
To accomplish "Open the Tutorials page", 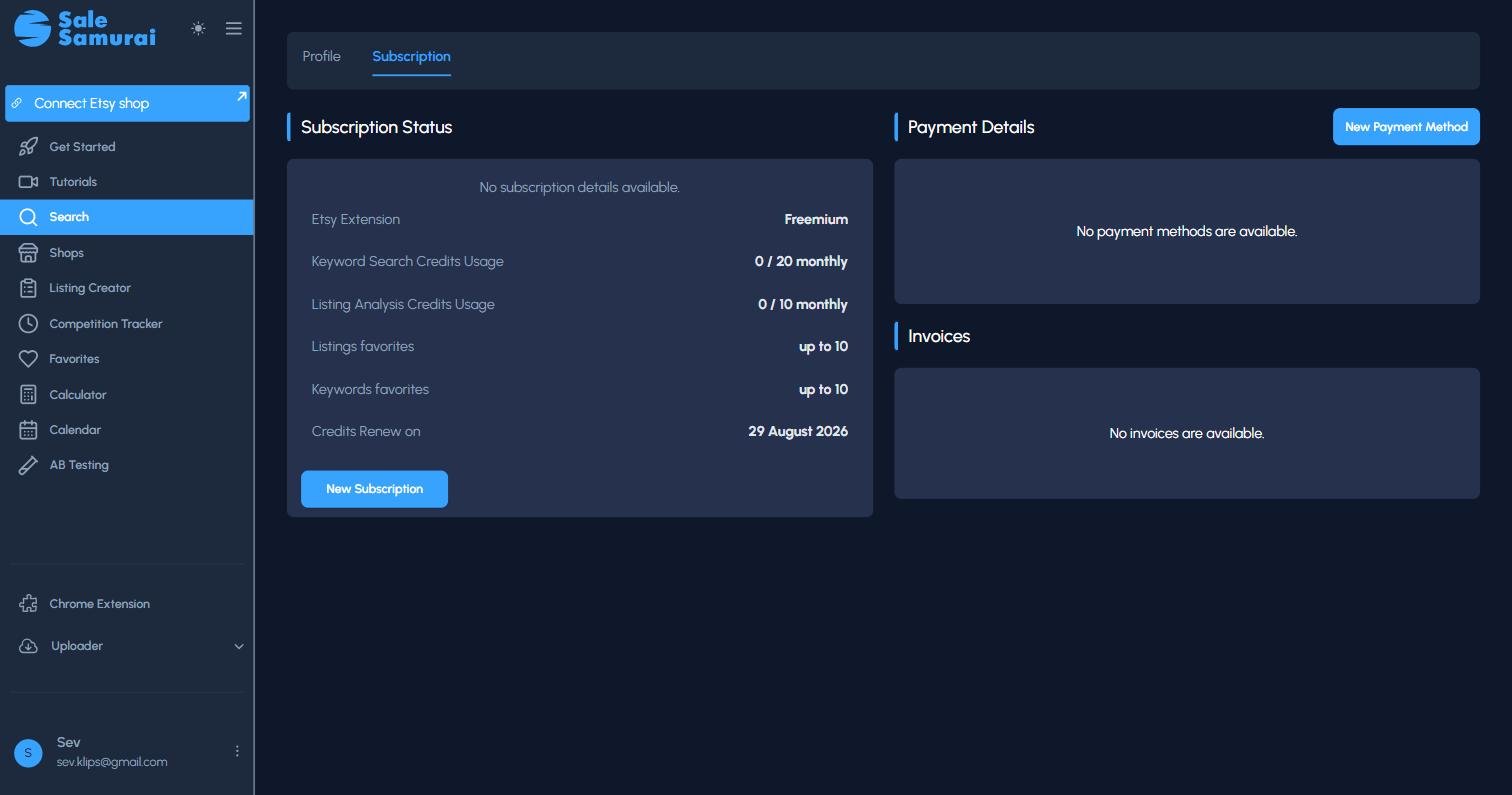I will click(127, 182).
